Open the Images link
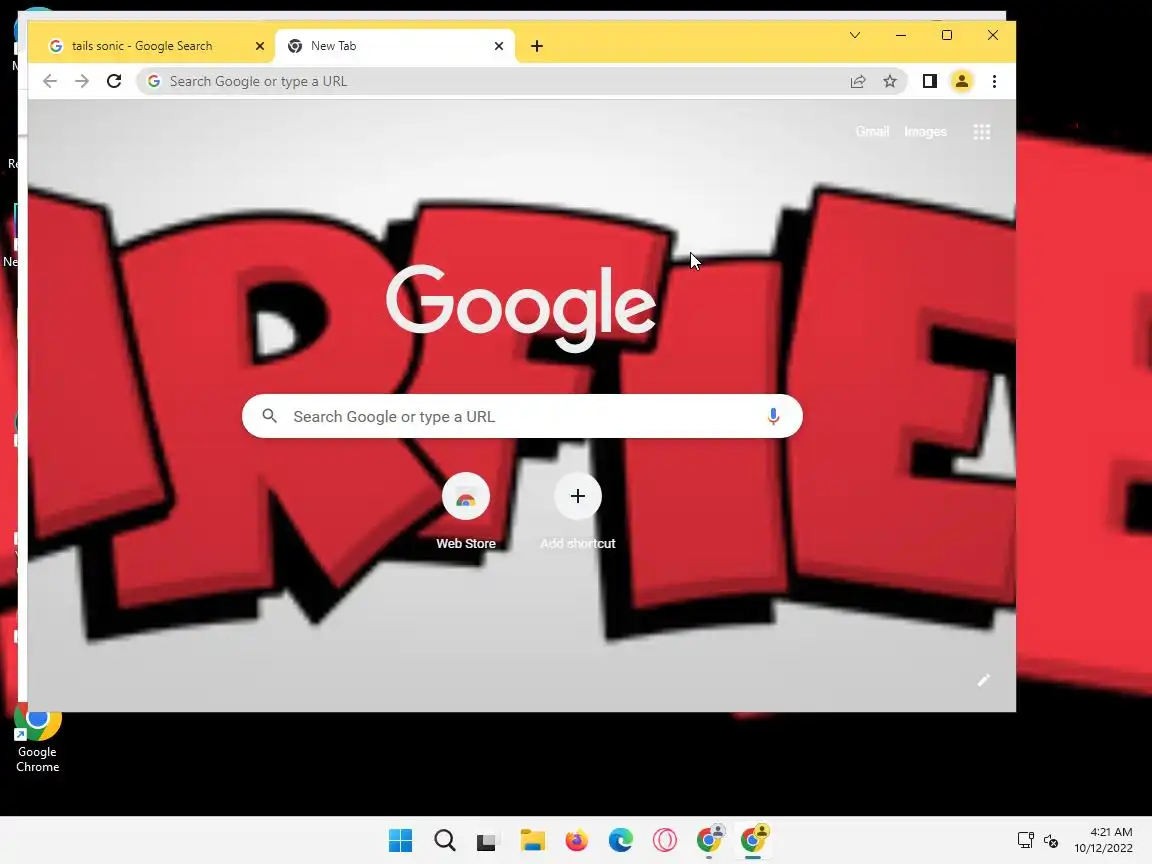 click(x=925, y=132)
